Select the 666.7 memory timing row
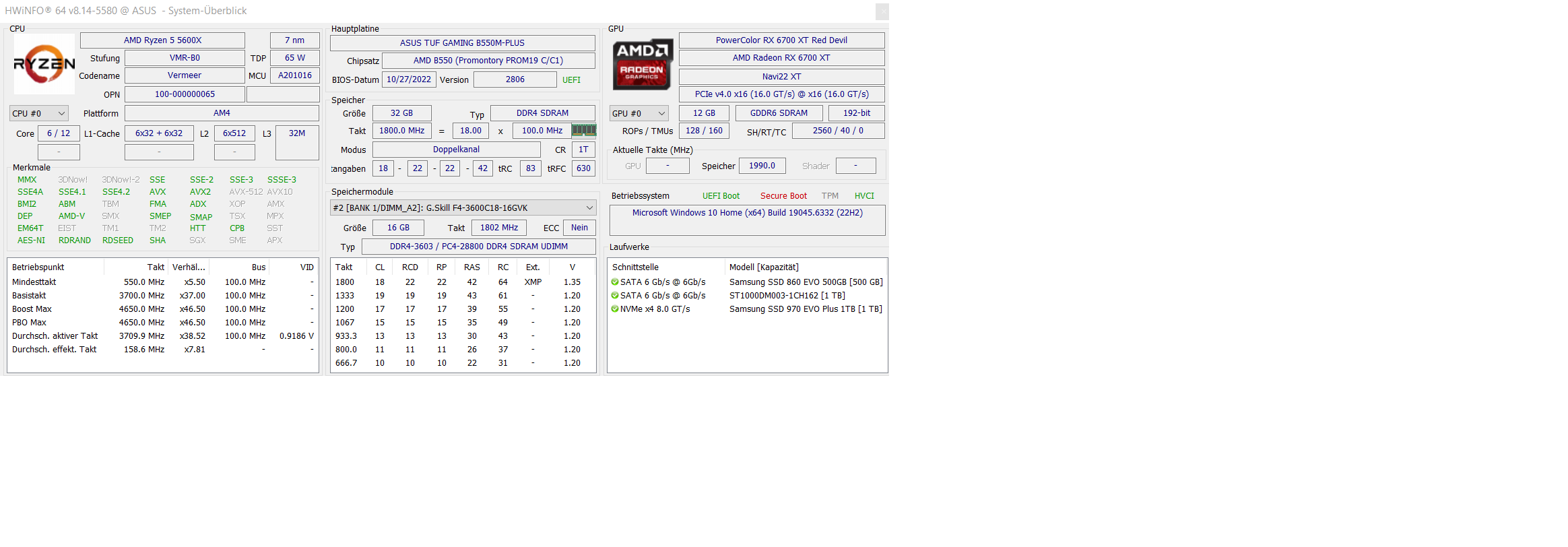 click(x=463, y=363)
